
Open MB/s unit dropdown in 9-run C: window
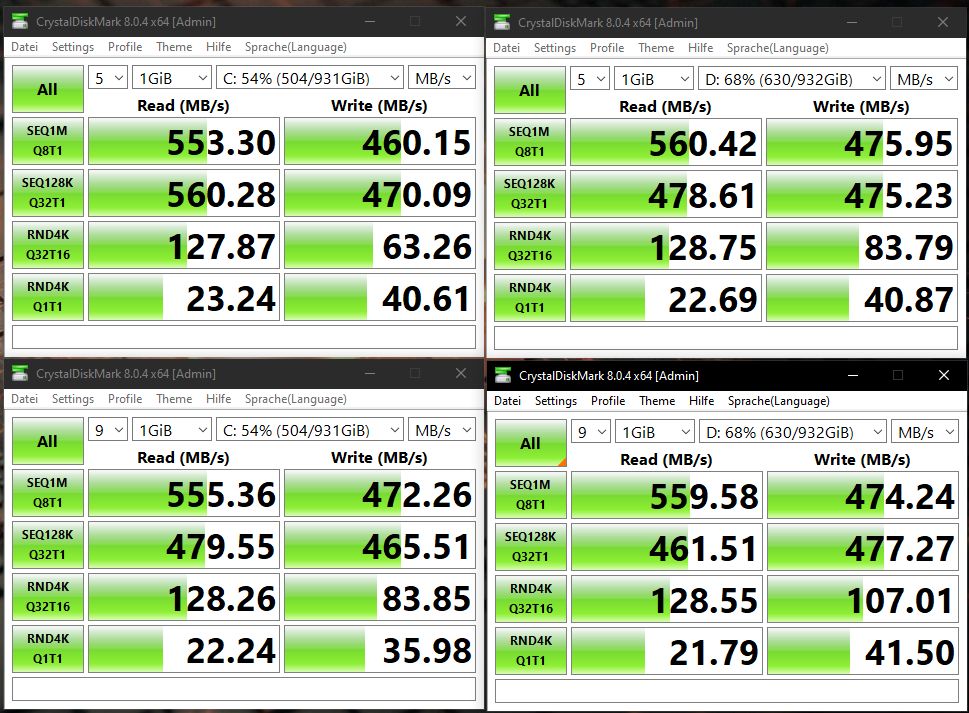click(x=441, y=430)
